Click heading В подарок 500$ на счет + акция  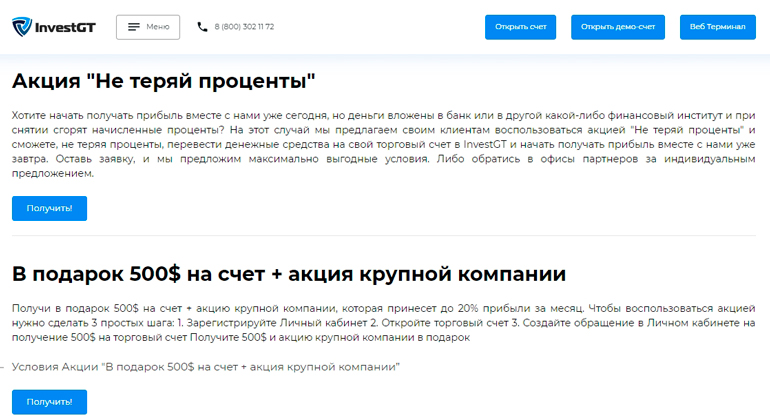pyautogui.click(x=289, y=274)
